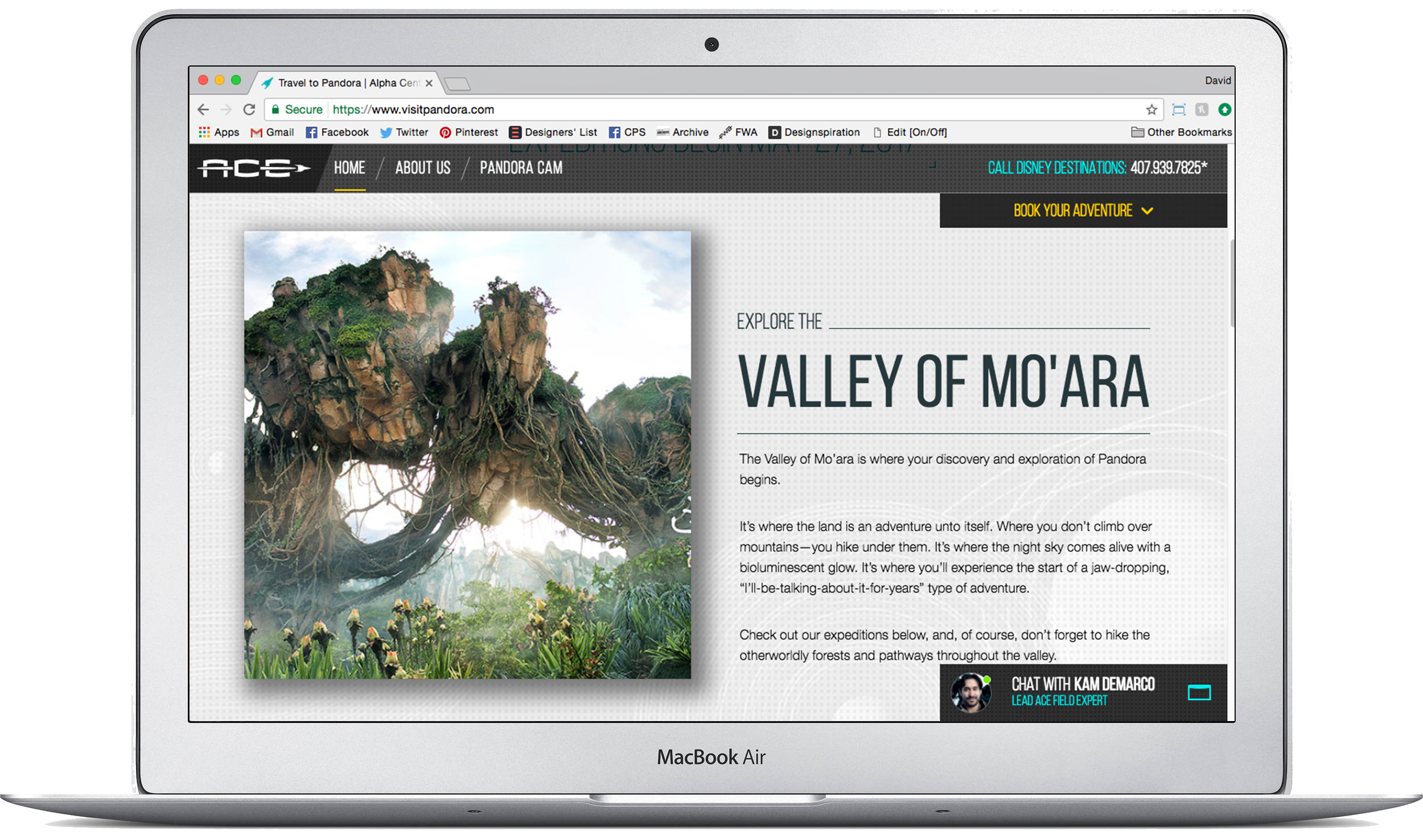Open the Designspiration bookmark
Image resolution: width=1423 pixels, height=840 pixels.
click(x=815, y=132)
